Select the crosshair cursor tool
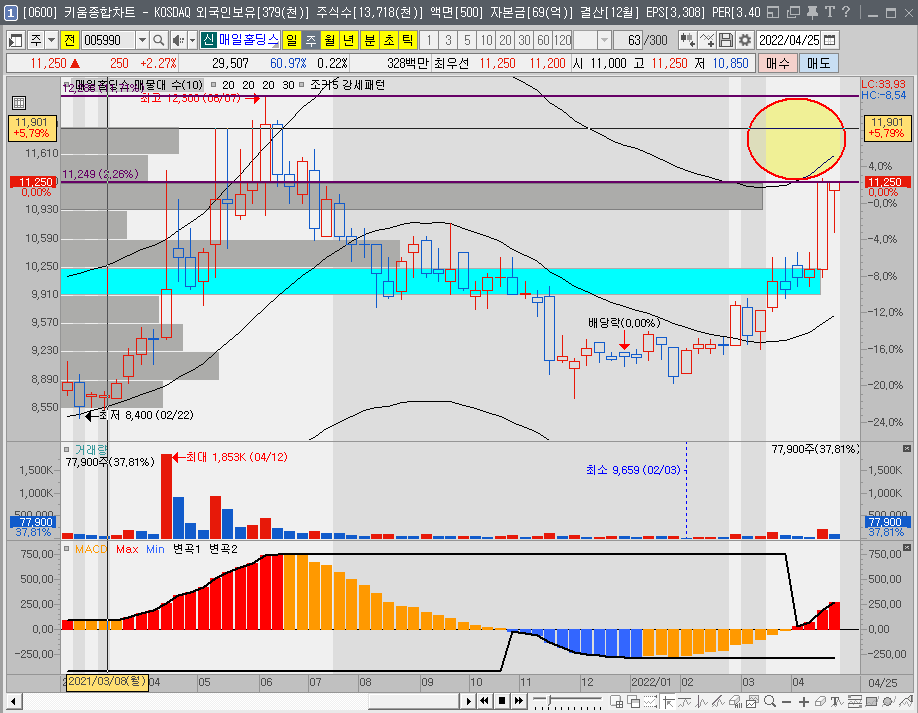 click(x=668, y=701)
